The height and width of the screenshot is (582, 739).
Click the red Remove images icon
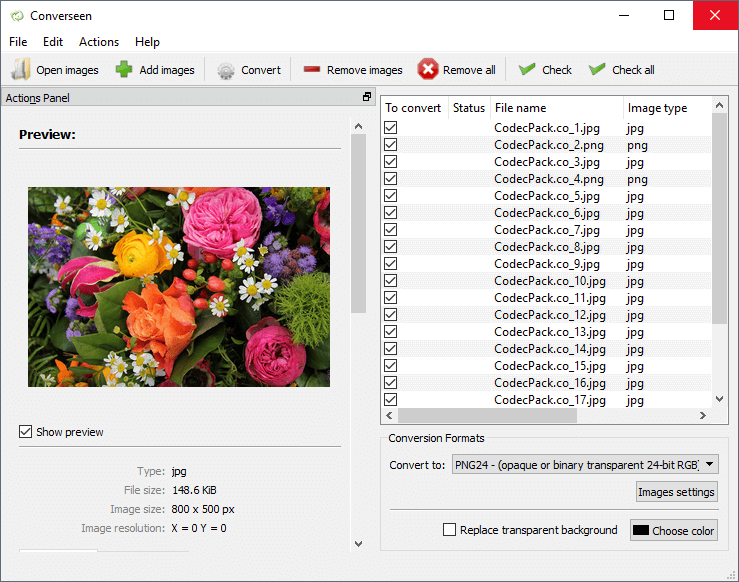312,70
